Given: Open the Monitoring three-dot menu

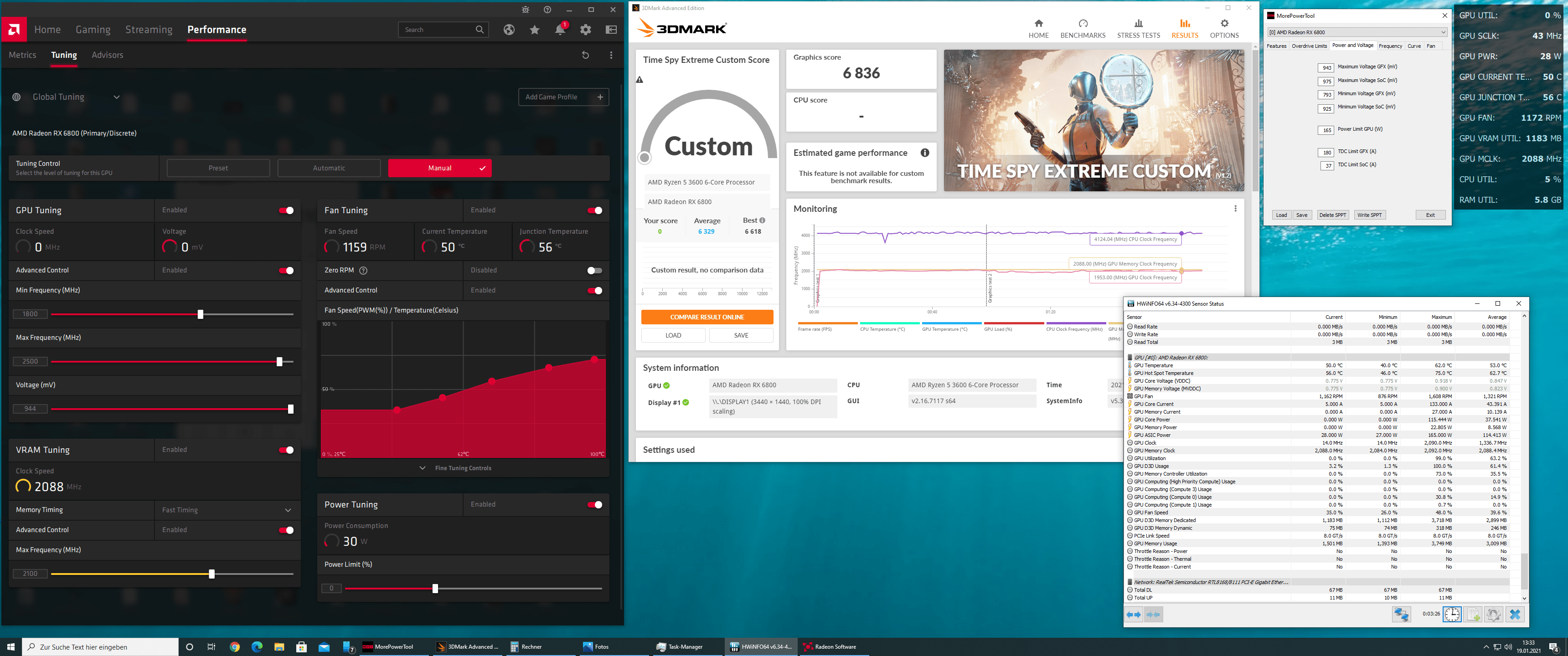Looking at the screenshot, I should click(x=1235, y=209).
